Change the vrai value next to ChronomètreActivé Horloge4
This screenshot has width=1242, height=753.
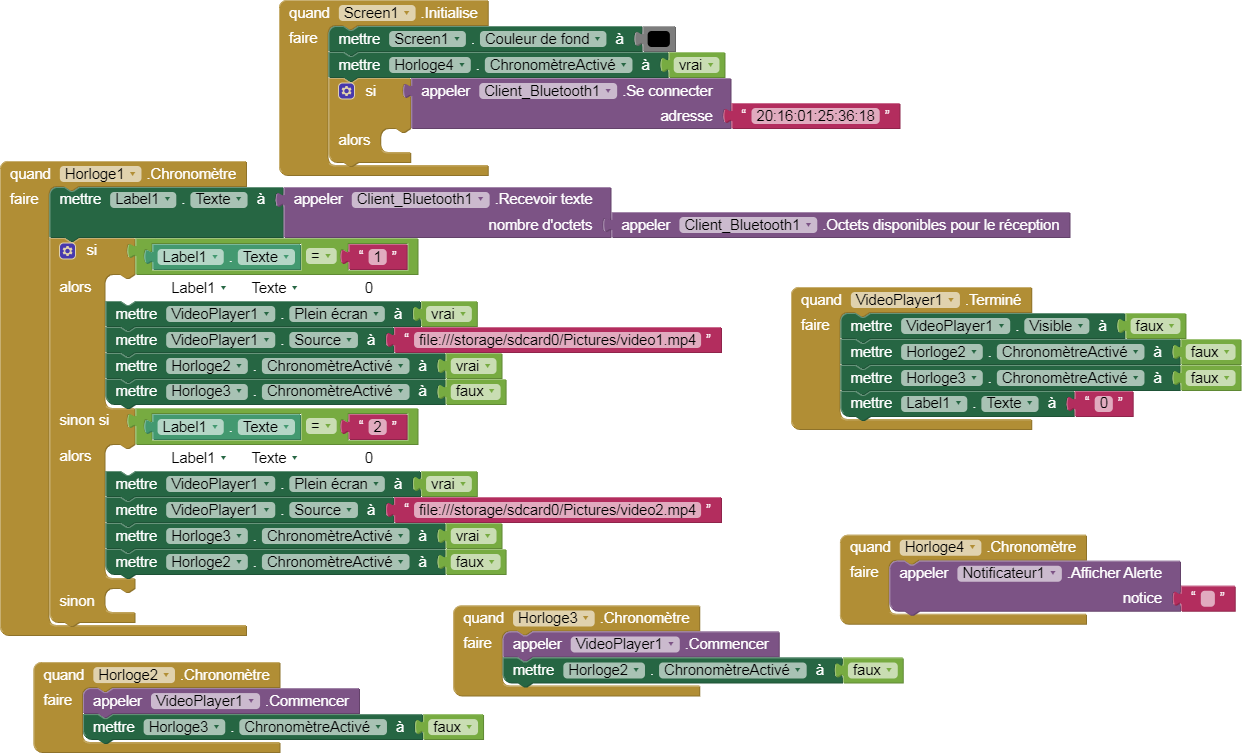coord(693,64)
